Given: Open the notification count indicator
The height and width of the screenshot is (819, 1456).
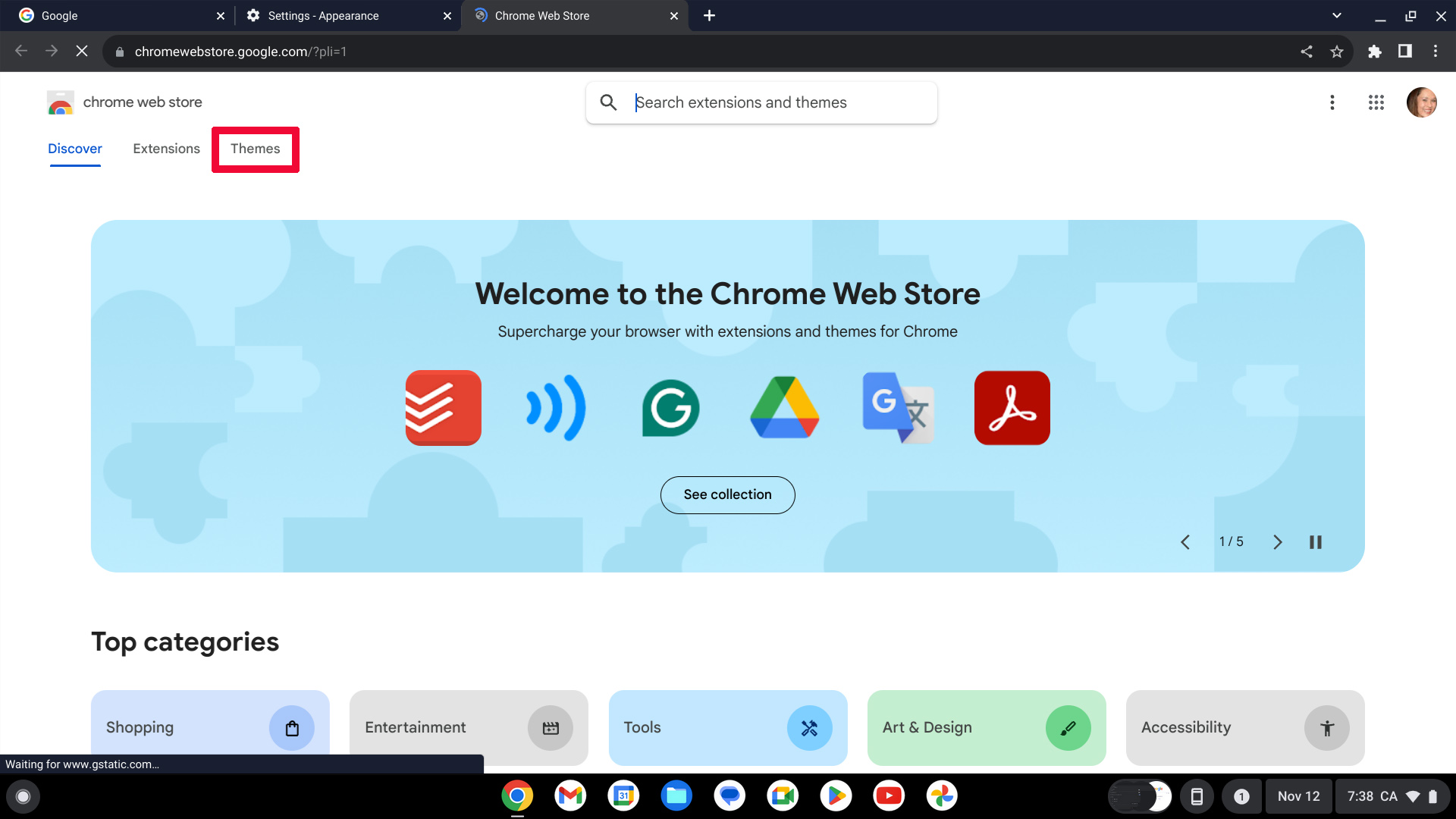Looking at the screenshot, I should (1241, 796).
